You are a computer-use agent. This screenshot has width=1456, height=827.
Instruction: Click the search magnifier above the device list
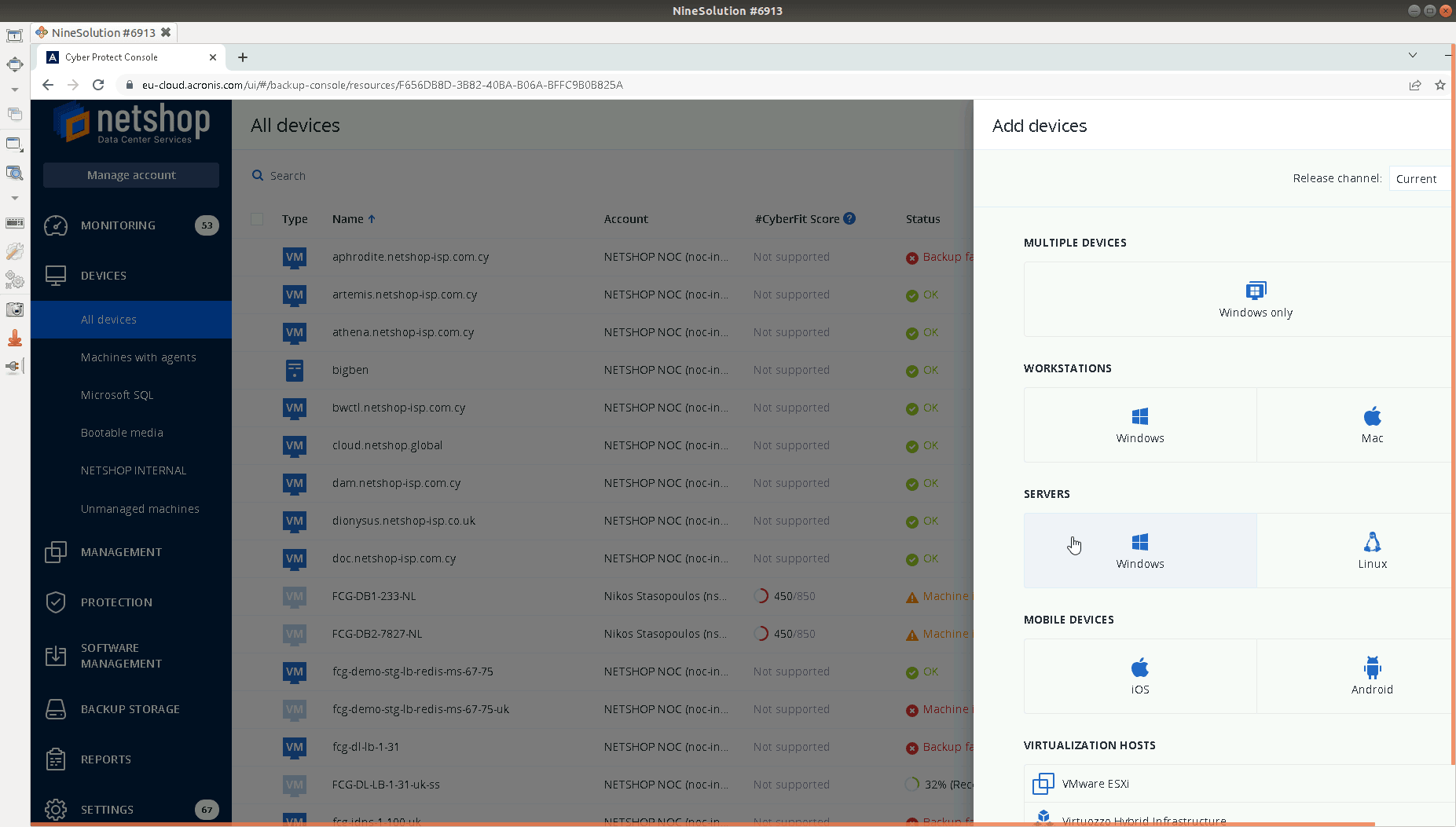(x=257, y=175)
